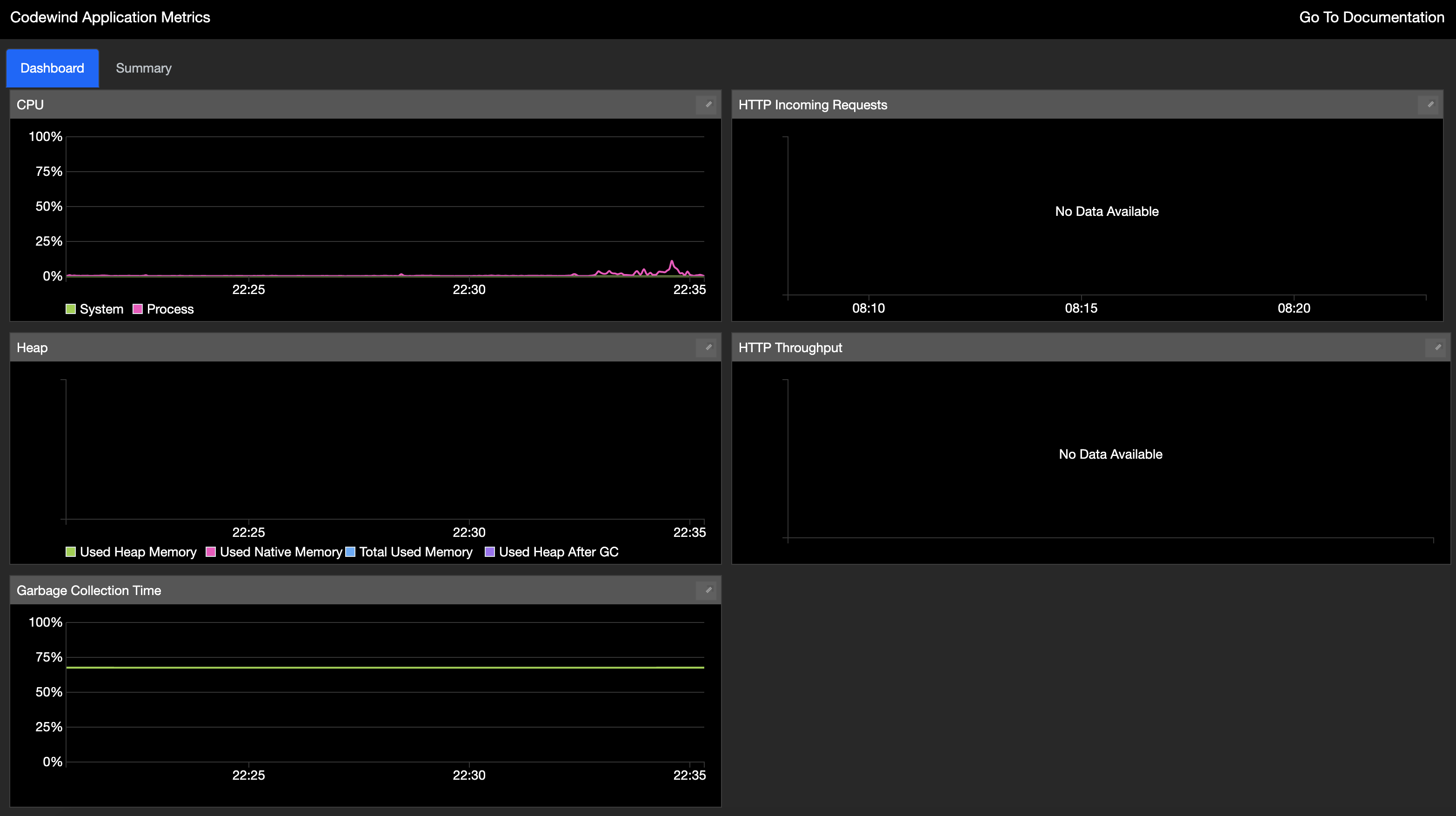Image resolution: width=1456 pixels, height=816 pixels.
Task: Click the CPU panel header title
Action: 30,105
